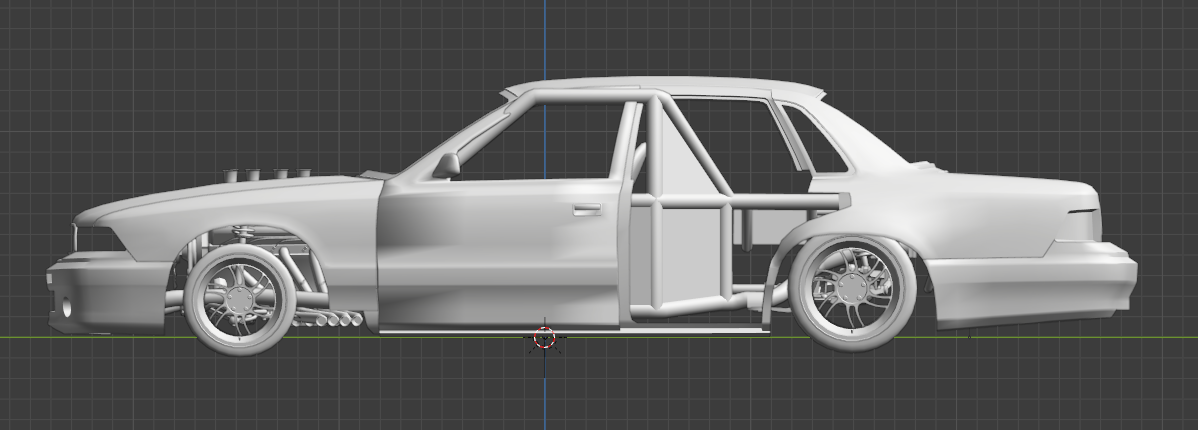1198x430 pixels.
Task: Select the roof panel of the car
Action: 663,86
